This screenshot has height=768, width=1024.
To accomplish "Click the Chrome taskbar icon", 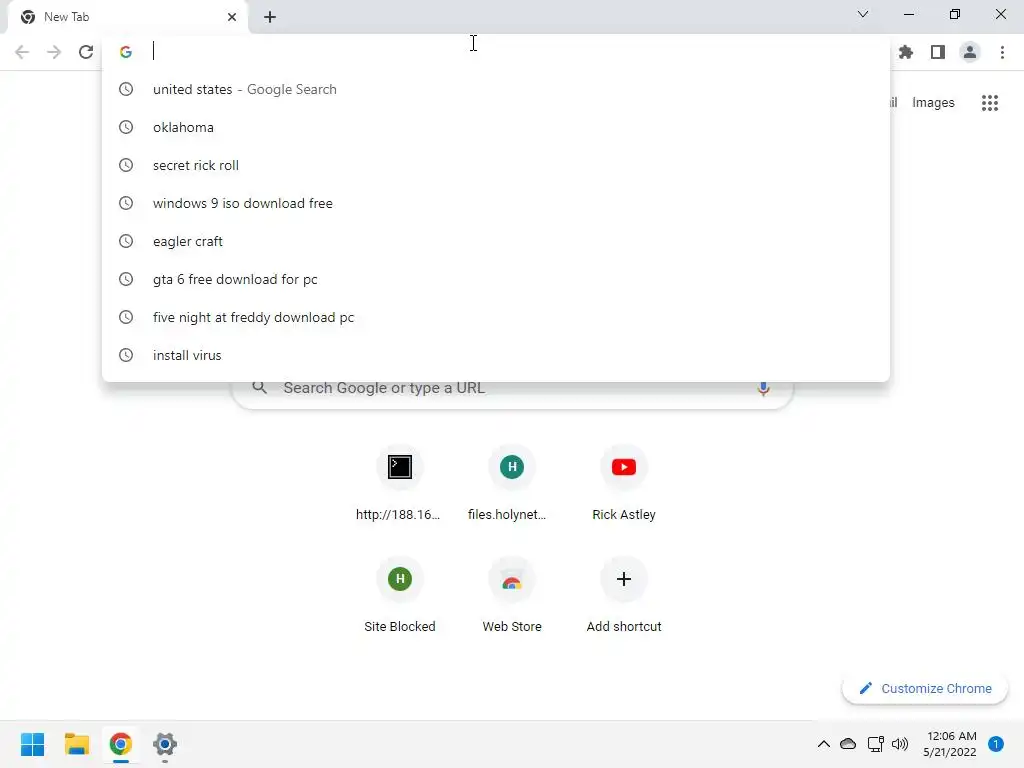I will (120, 744).
